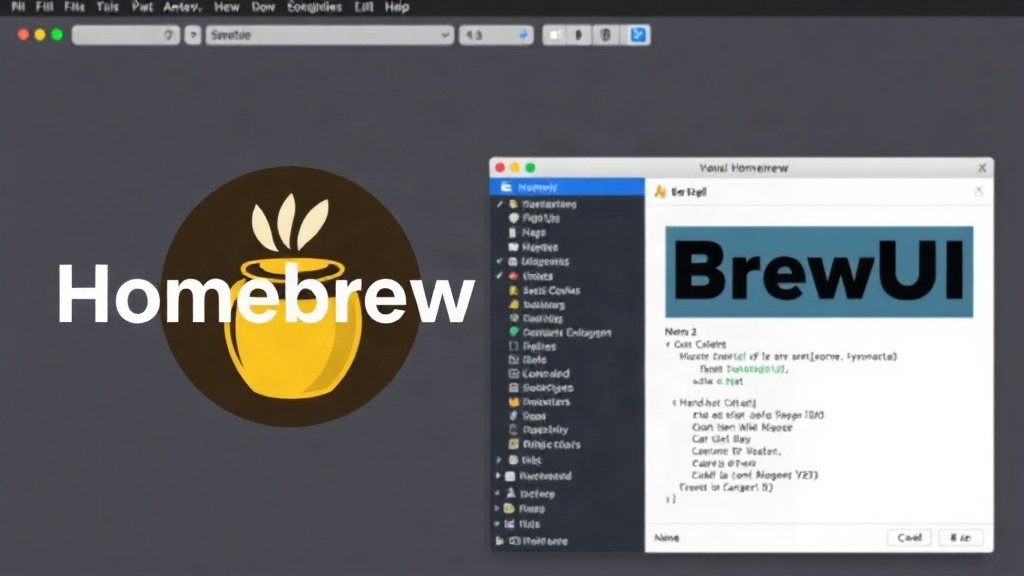The image size is (1024, 576).
Task: Open the "File" menu in the menu bar
Action: click(74, 7)
